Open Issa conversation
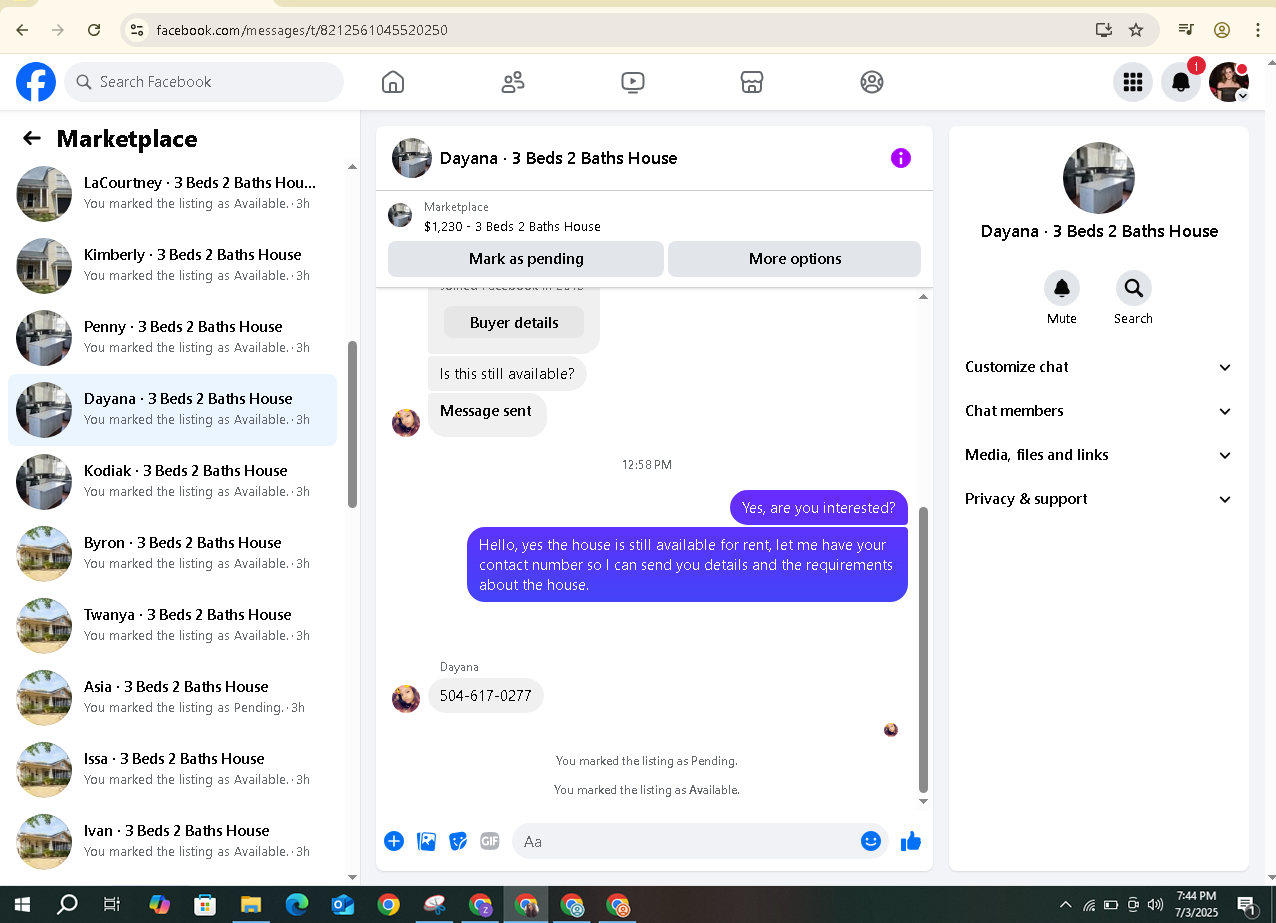Viewport: 1276px width, 923px height. (x=172, y=770)
